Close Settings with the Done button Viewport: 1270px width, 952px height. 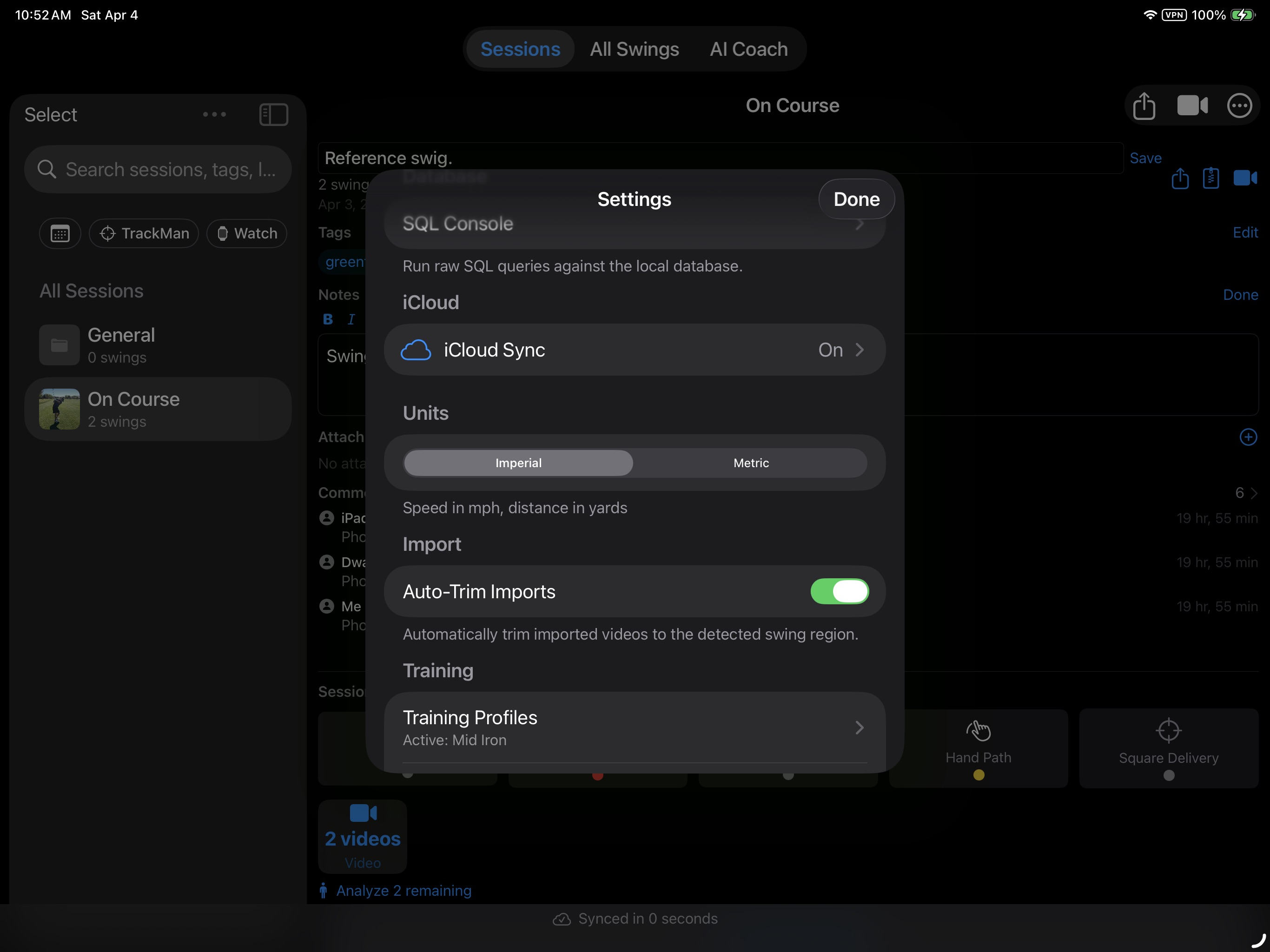click(856, 199)
